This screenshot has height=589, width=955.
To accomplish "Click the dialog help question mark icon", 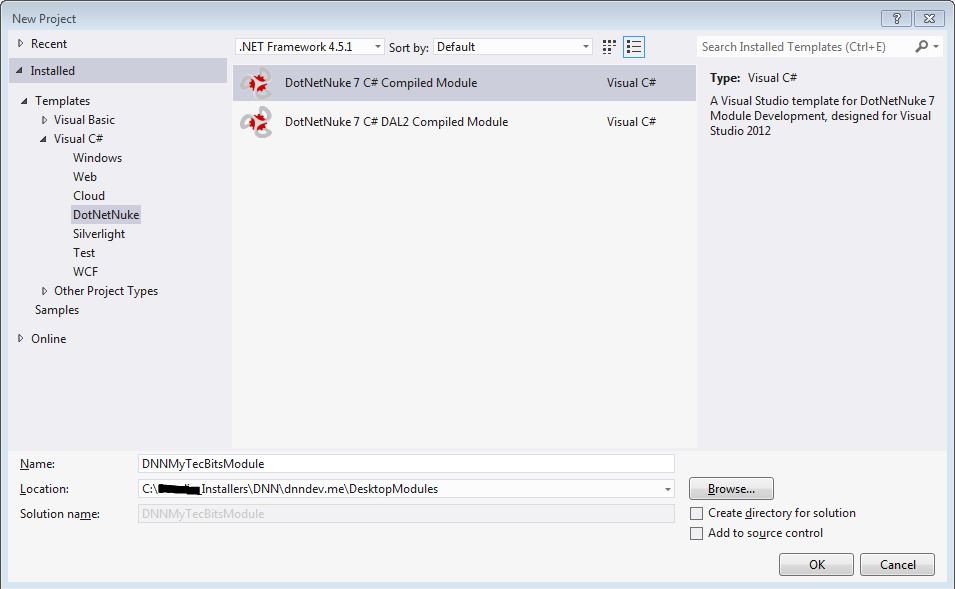I will [x=896, y=17].
